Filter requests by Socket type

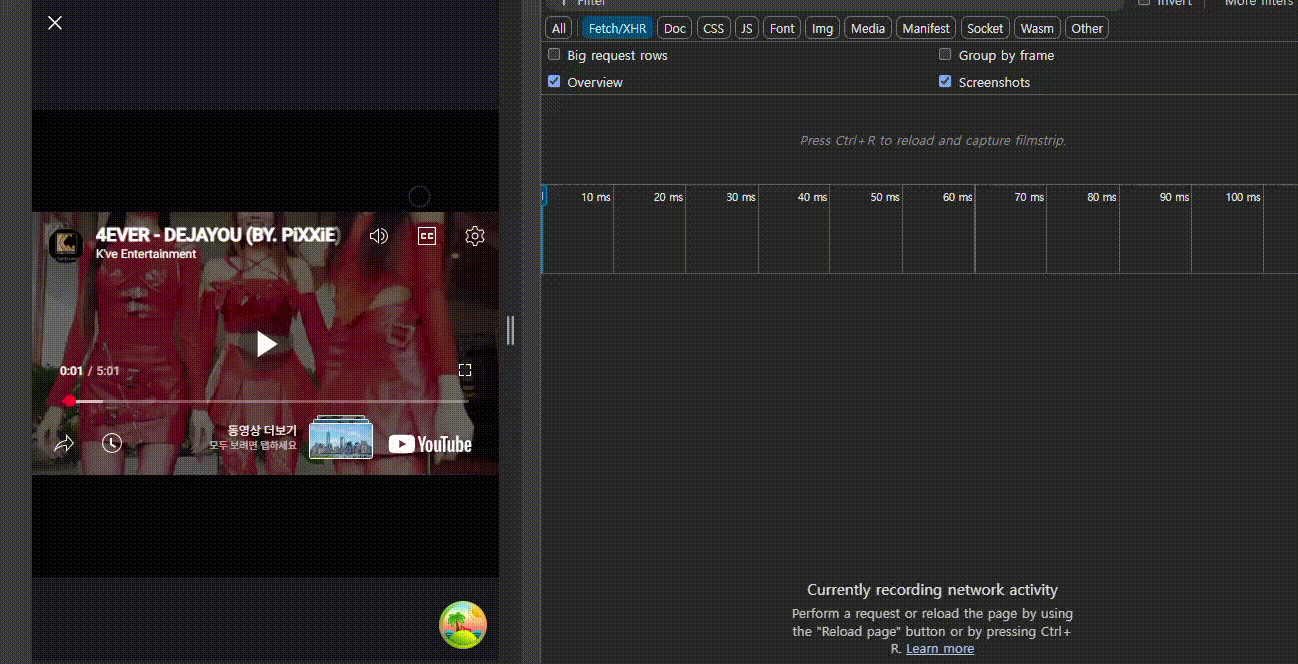coord(985,28)
